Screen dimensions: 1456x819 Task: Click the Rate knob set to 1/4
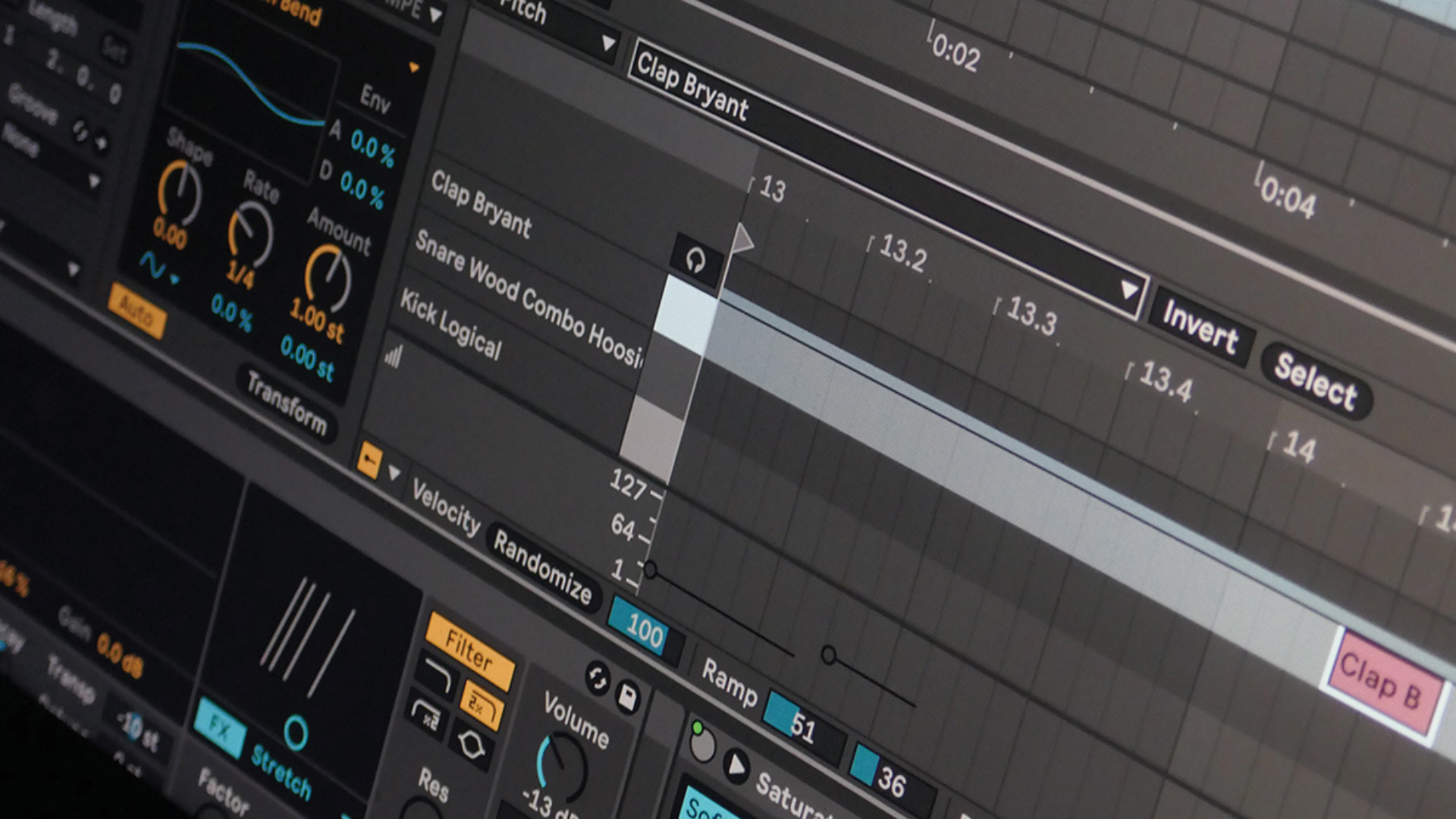(251, 234)
